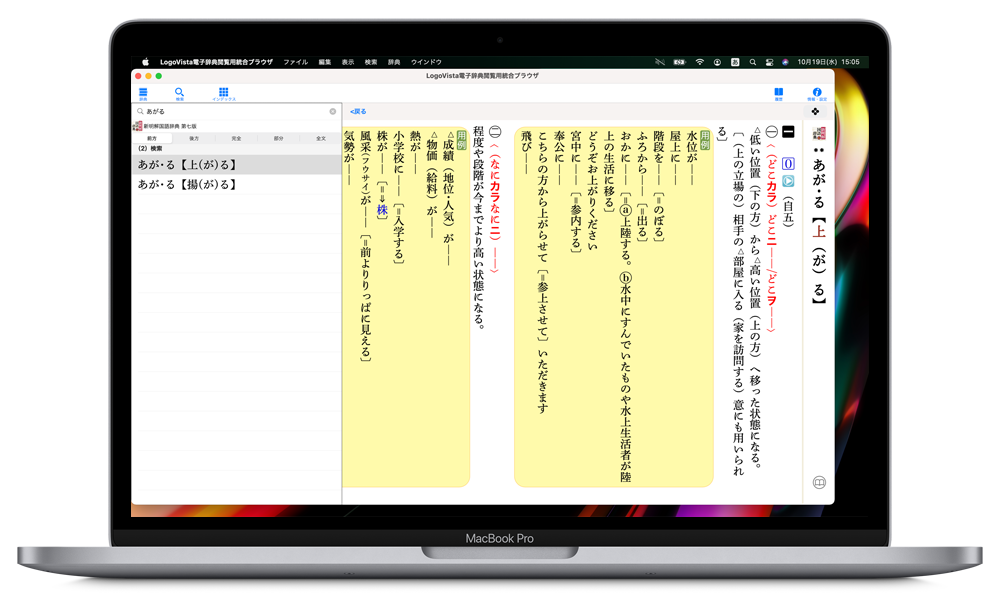Open the 履歴 history book icon
The height and width of the screenshot is (600, 1000).
[779, 94]
